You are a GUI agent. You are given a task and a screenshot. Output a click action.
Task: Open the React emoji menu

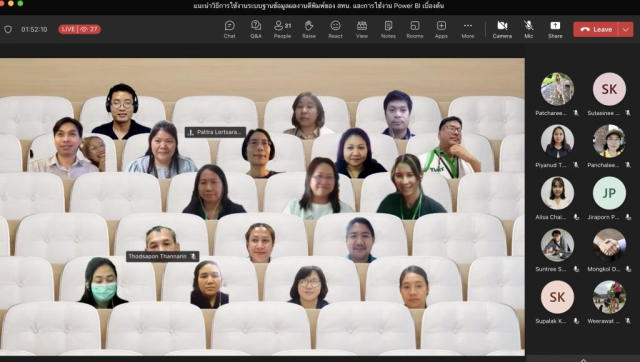(335, 29)
